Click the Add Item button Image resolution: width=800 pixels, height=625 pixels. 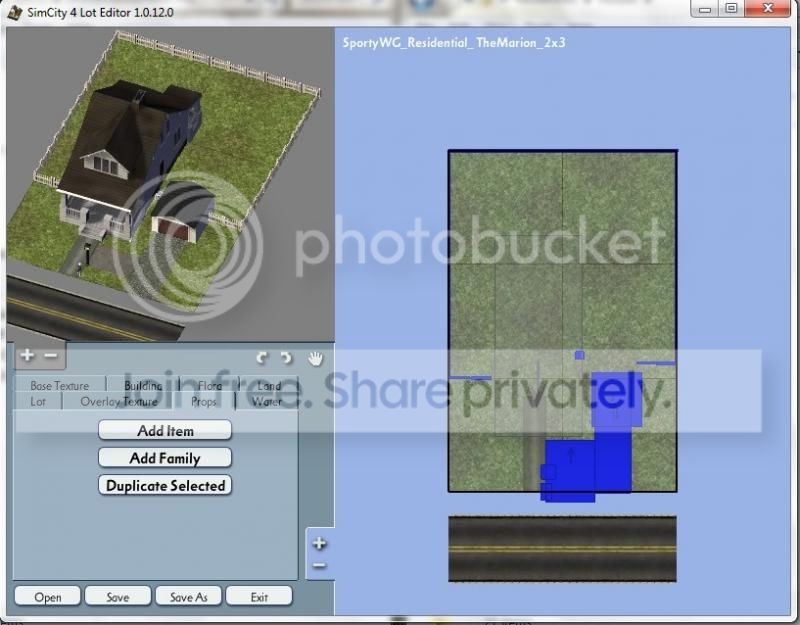(165, 431)
